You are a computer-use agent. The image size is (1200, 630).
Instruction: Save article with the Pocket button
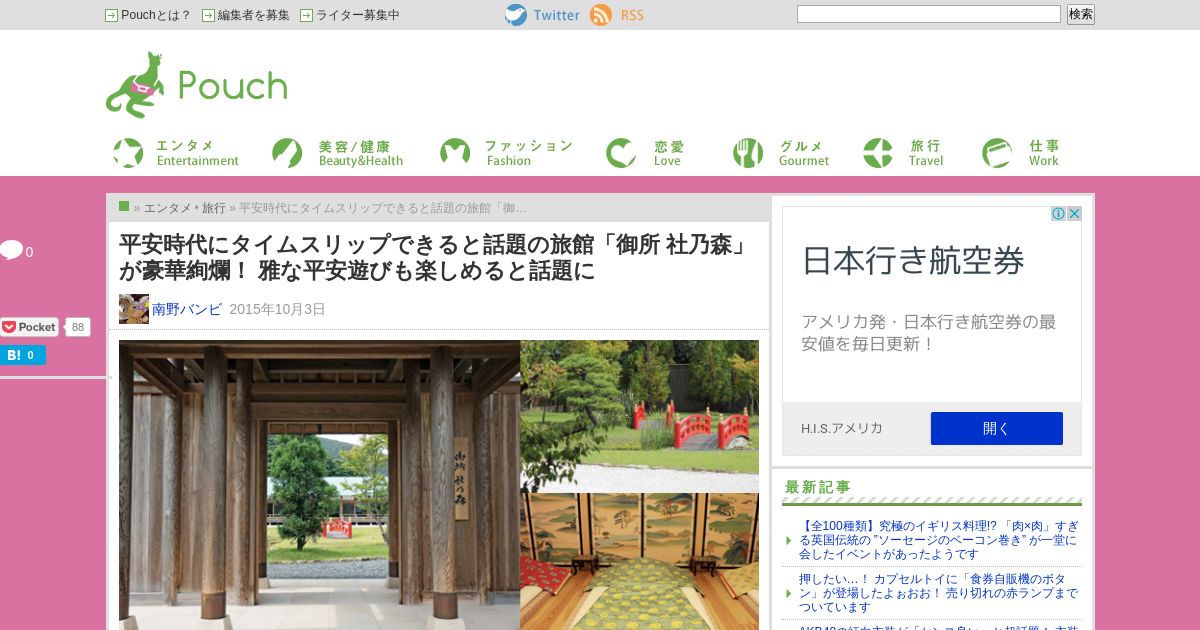coord(30,327)
